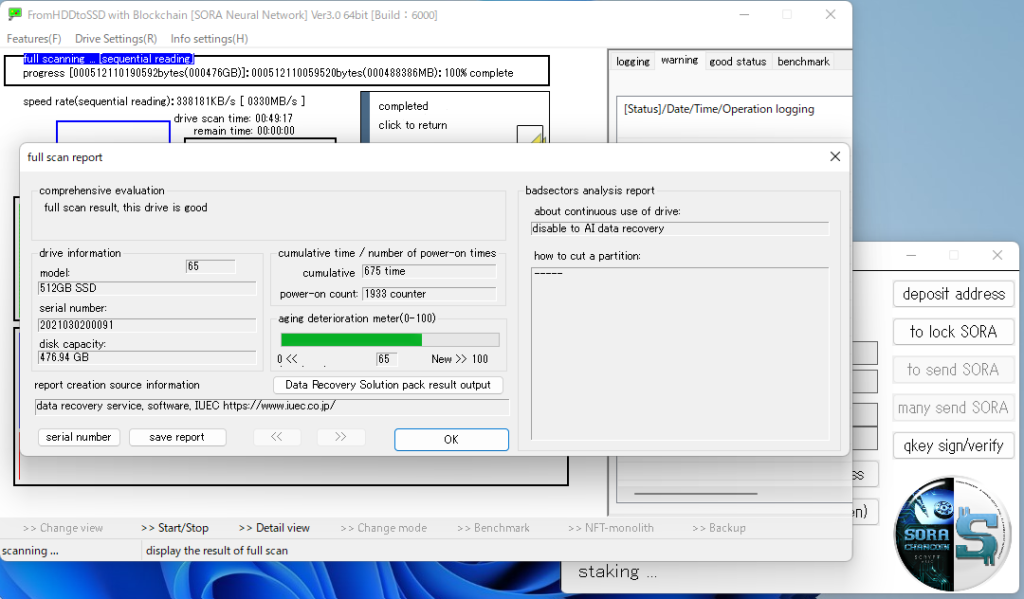Image resolution: width=1024 pixels, height=599 pixels.
Task: Click the save report button
Action: tap(177, 437)
